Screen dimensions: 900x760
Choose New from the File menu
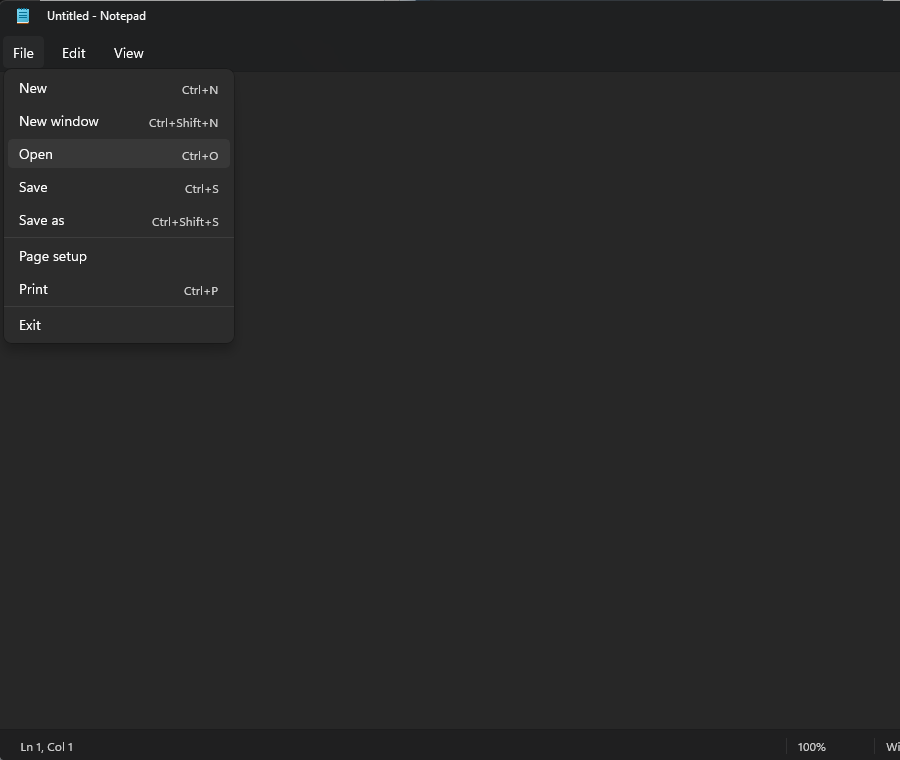point(119,89)
